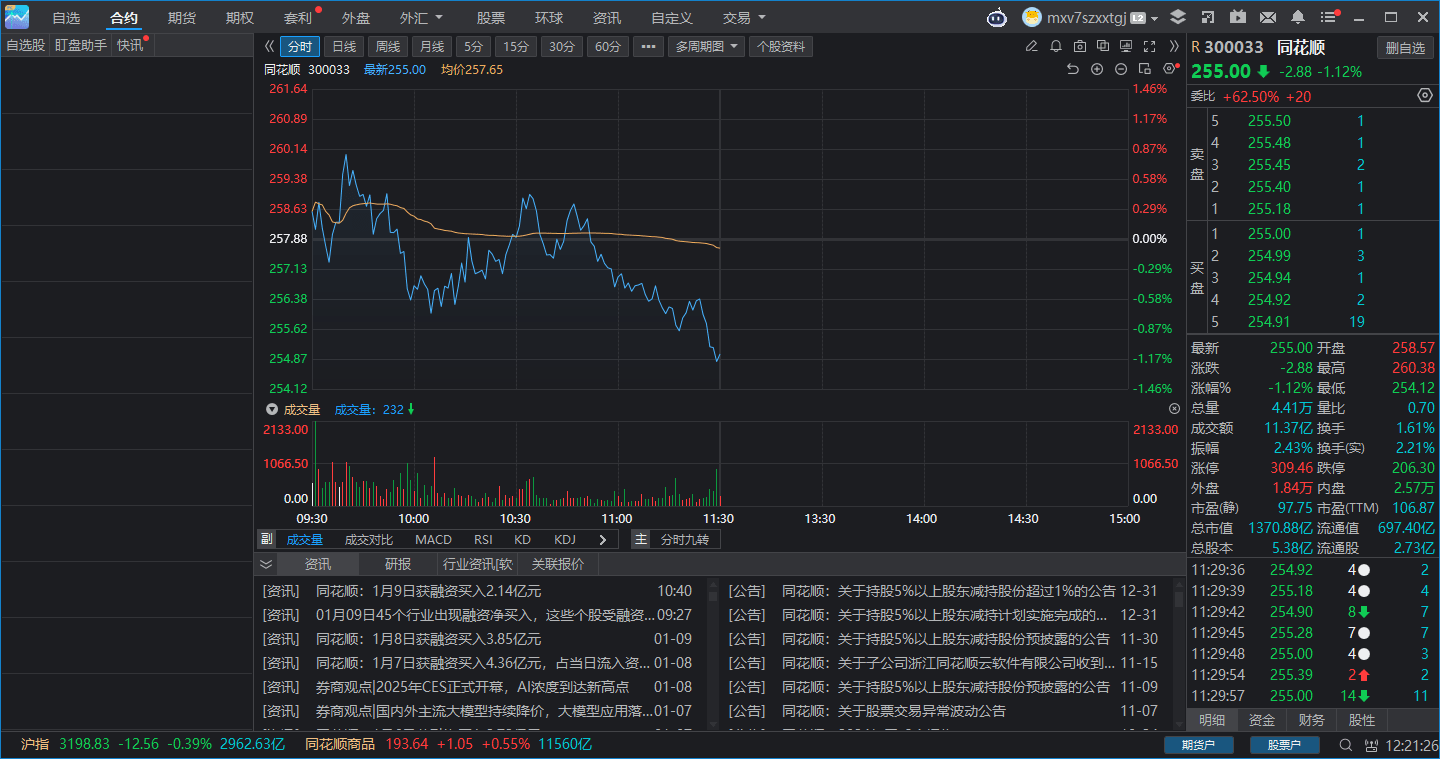Open the 期货 top menu item
This screenshot has height=759, width=1440.
click(182, 18)
